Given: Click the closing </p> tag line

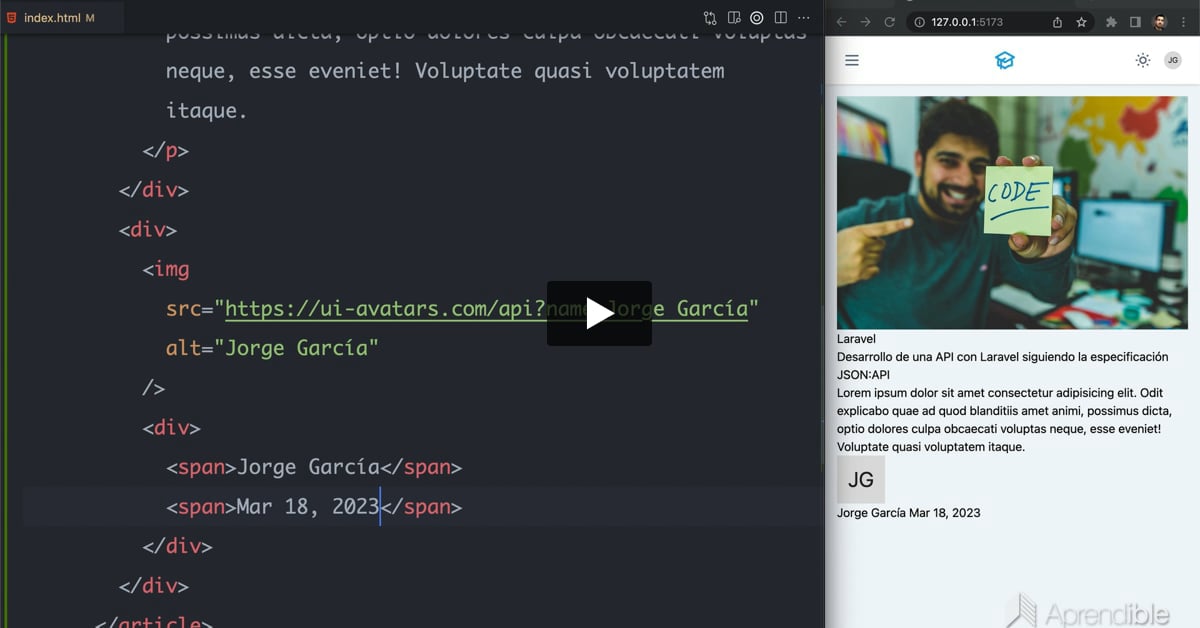Looking at the screenshot, I should click(x=165, y=151).
